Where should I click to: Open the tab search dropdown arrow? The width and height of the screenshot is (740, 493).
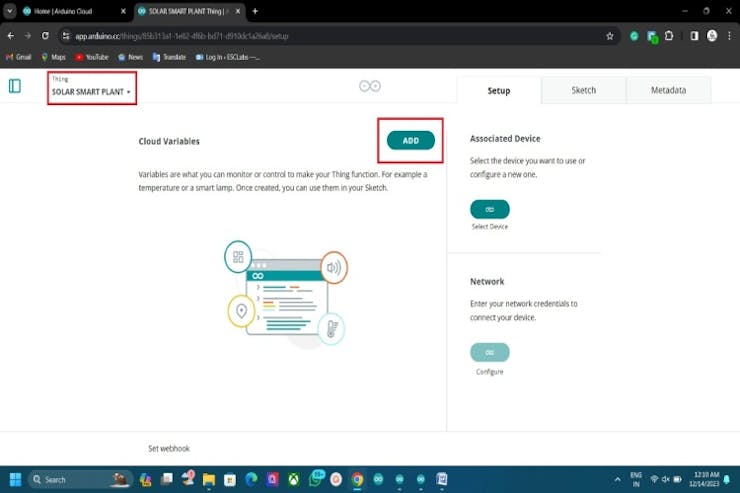pos(9,11)
